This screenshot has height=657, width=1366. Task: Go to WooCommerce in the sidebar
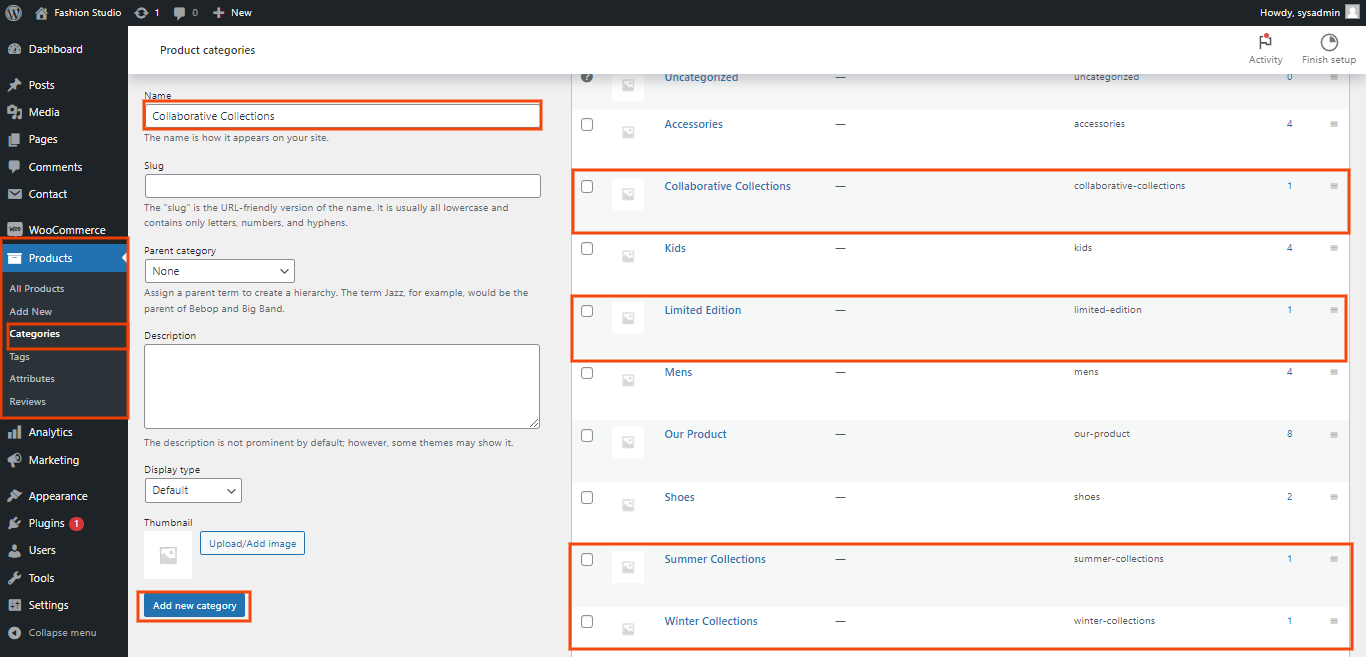click(66, 230)
